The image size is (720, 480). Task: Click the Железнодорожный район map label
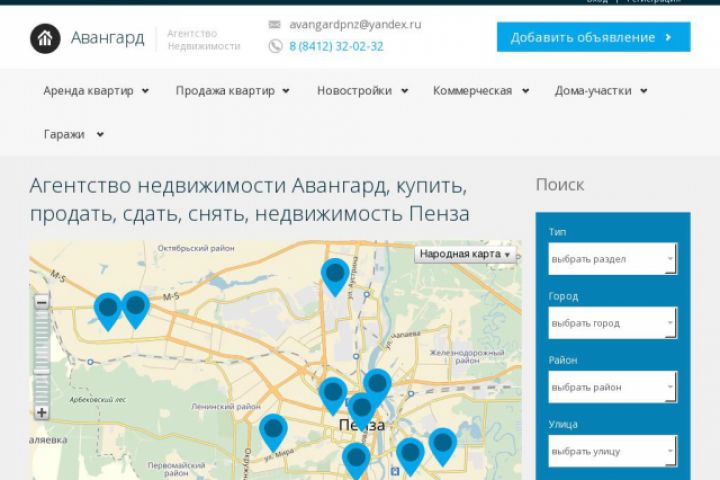(x=467, y=356)
